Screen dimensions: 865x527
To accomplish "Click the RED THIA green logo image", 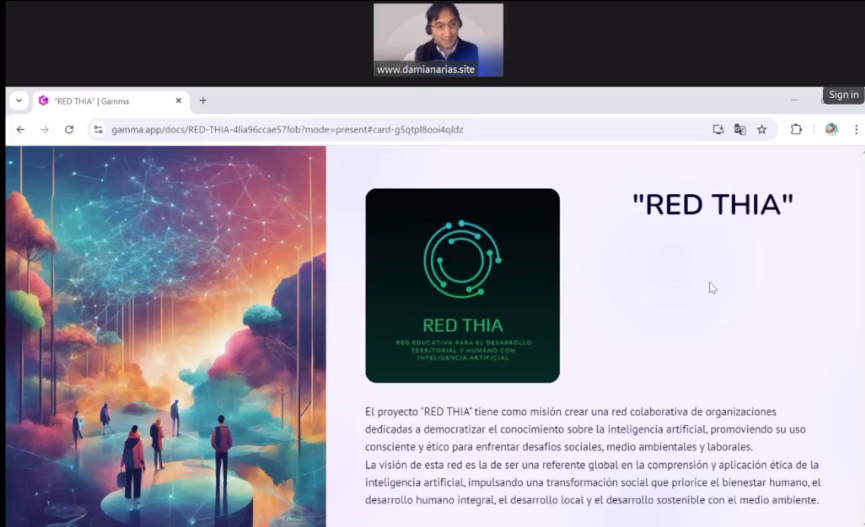I will pyautogui.click(x=462, y=285).
